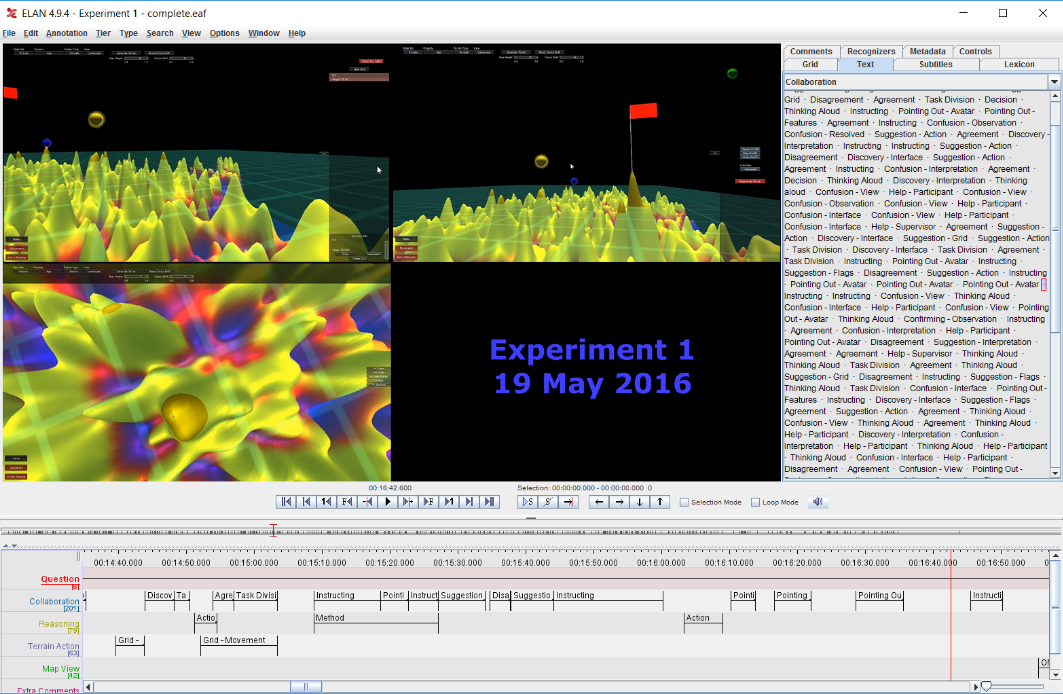The image size is (1063, 694).
Task: Switch to the Subtitles tab
Action: click(935, 64)
